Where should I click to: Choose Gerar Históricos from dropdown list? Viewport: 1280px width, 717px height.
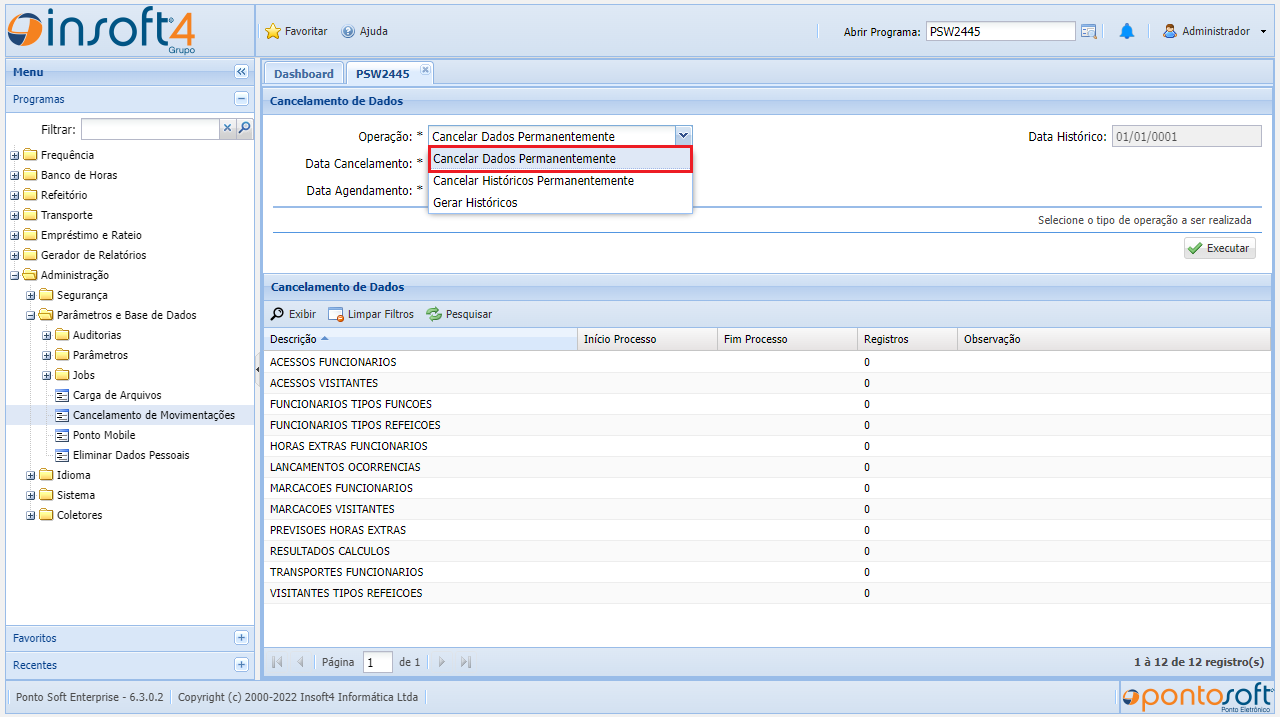(475, 203)
